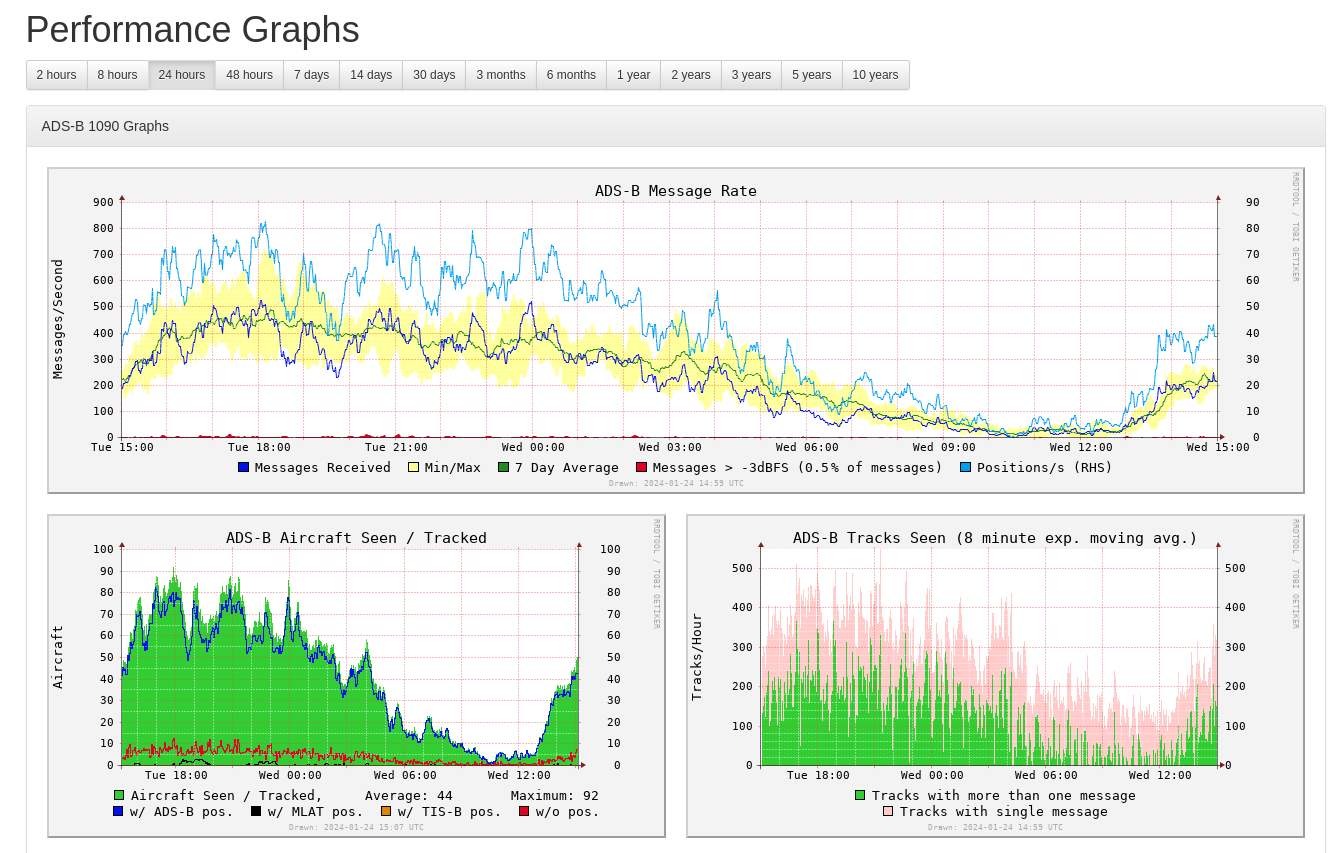Viewport: 1328px width, 853px height.
Task: Click the ADS-B Message Rate graph
Action: click(675, 330)
